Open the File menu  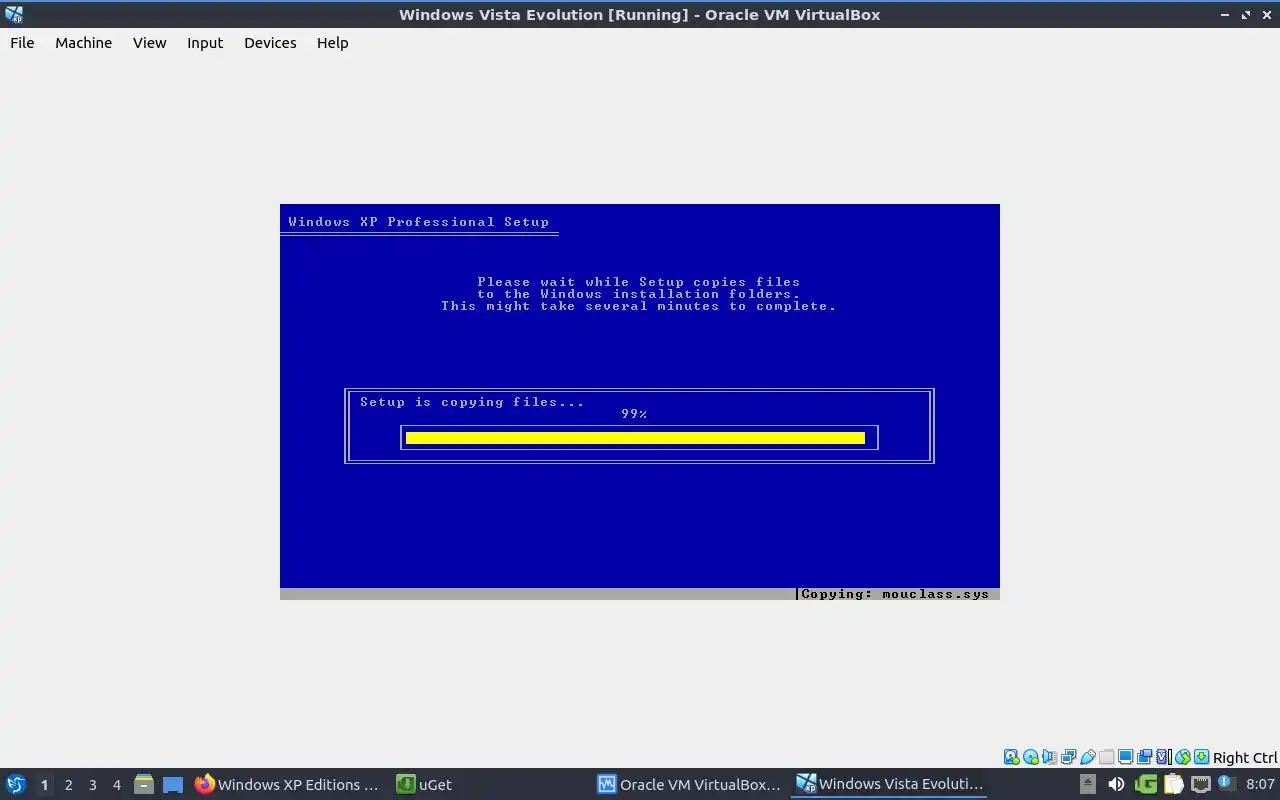(x=22, y=43)
